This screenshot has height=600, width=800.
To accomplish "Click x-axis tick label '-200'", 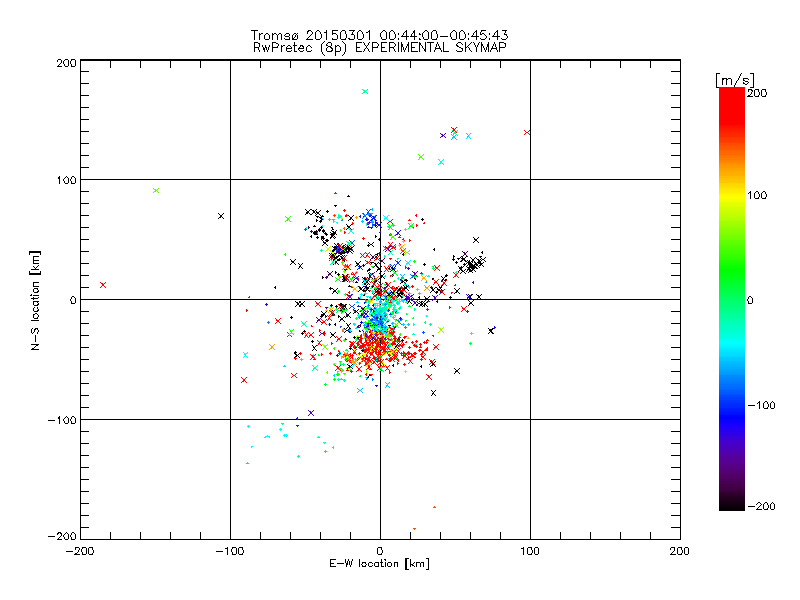I will [x=80, y=552].
